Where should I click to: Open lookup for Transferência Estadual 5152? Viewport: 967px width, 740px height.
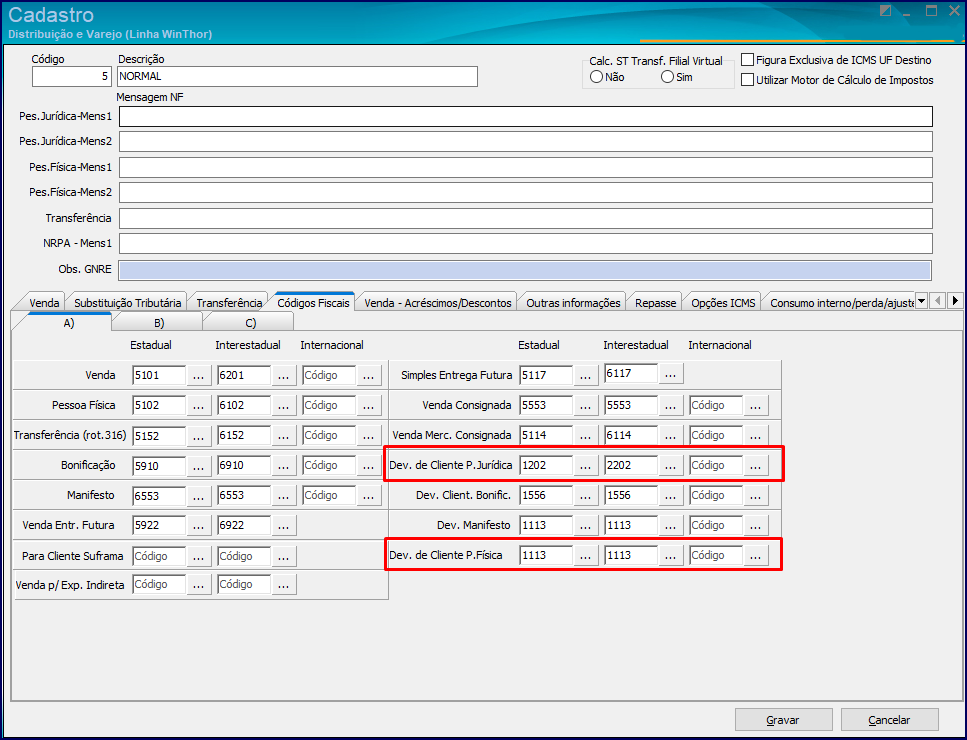pyautogui.click(x=198, y=435)
